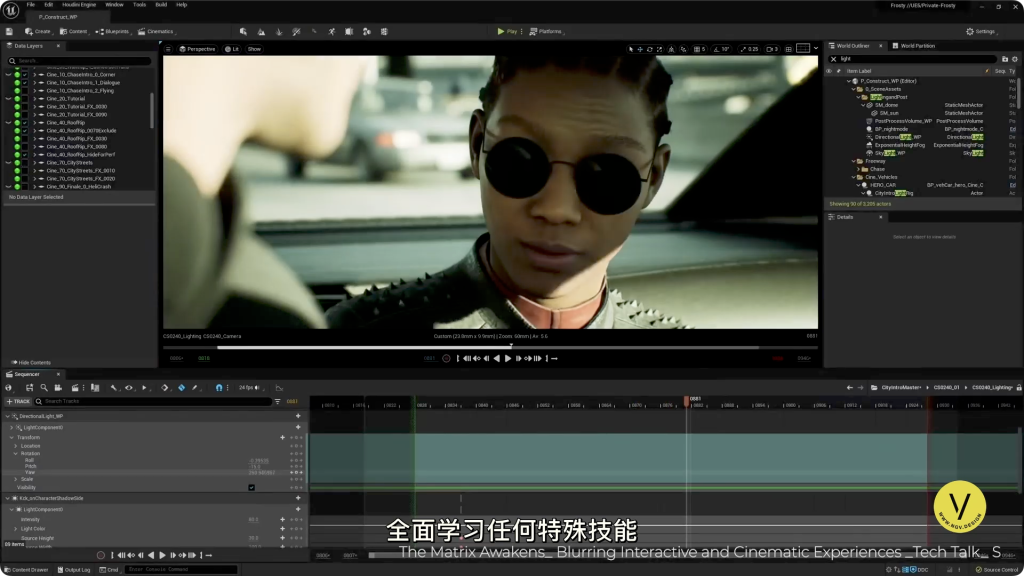Collapse the DirectionalLight_WP track
Image resolution: width=1024 pixels, height=576 pixels.
click(8, 416)
